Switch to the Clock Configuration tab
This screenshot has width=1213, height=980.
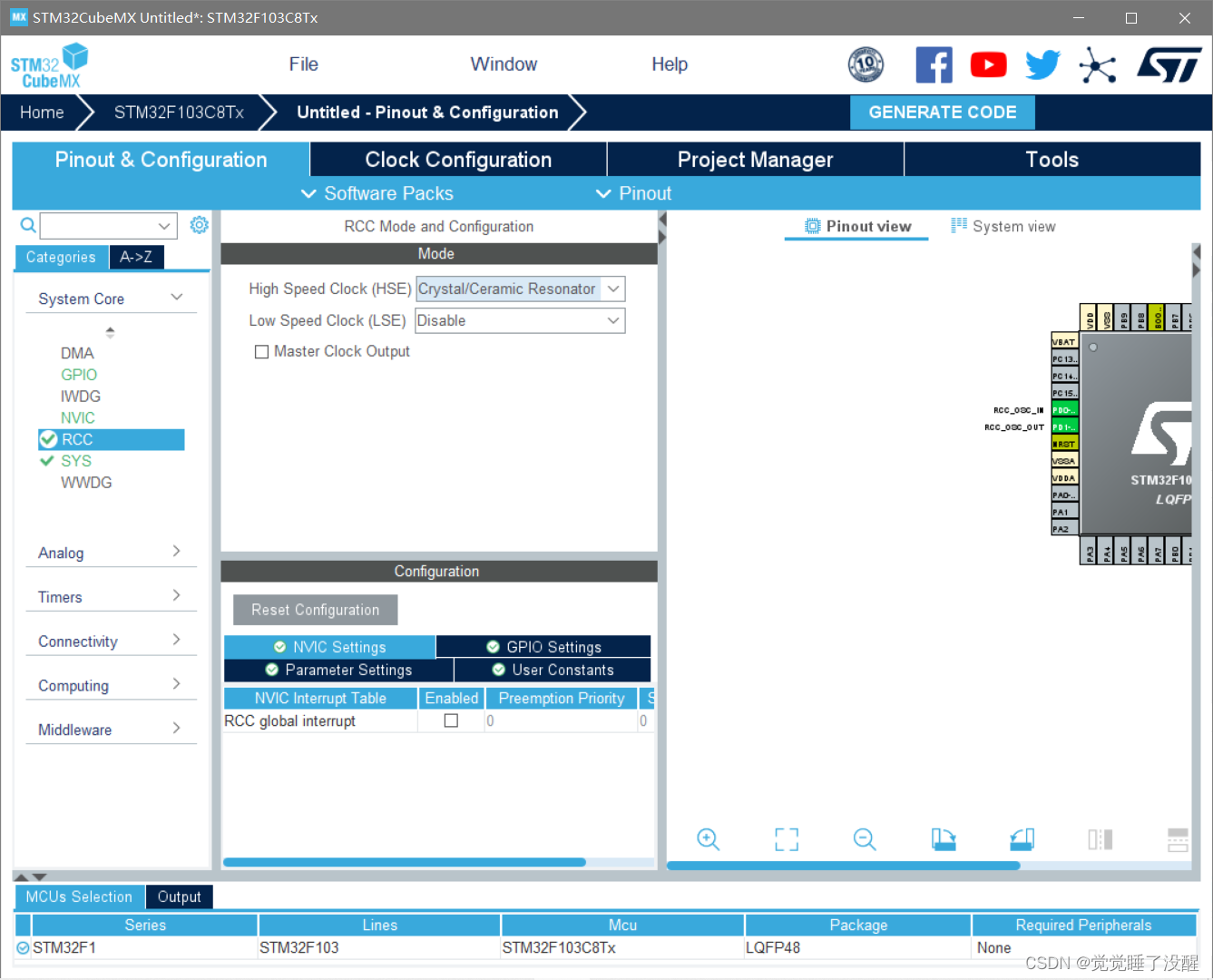pyautogui.click(x=458, y=160)
